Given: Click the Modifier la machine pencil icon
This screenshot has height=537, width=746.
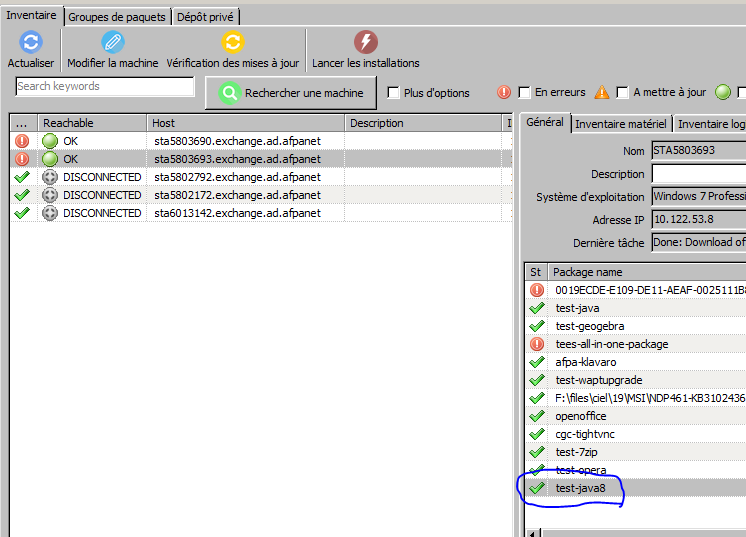Looking at the screenshot, I should tap(112, 42).
